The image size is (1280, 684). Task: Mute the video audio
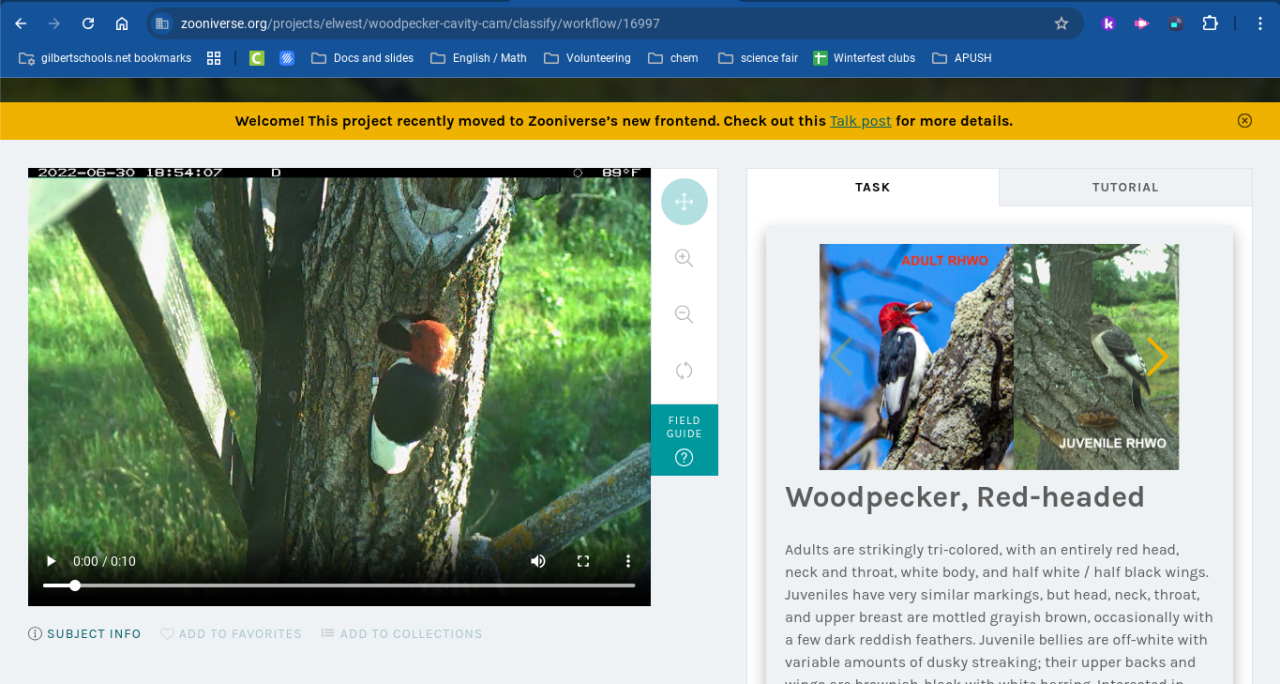538,561
